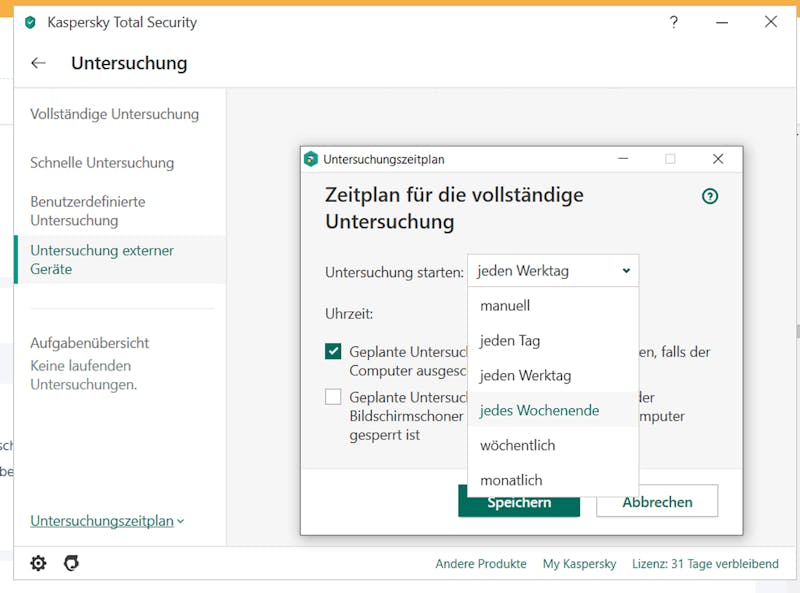Click the back arrow next to Untersuchung

coord(38,63)
